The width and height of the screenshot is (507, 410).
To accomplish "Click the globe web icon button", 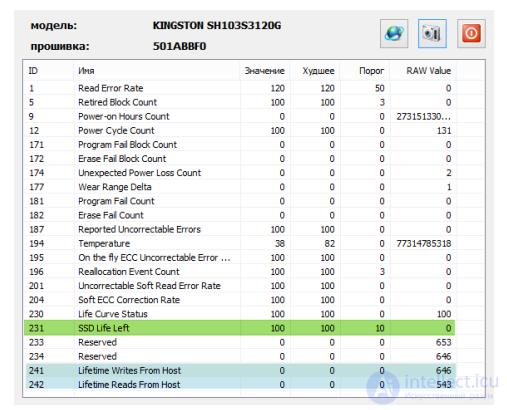I will click(394, 33).
